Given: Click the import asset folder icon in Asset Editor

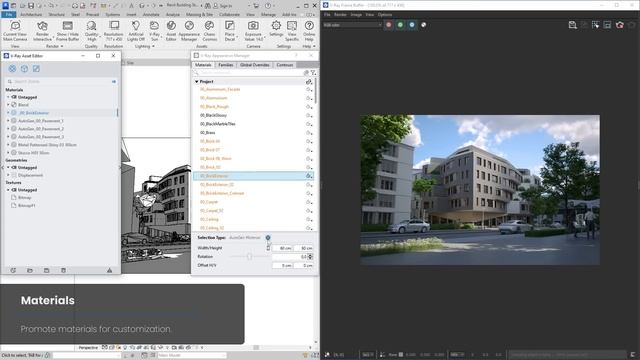Looking at the screenshot, I should click(30, 270).
